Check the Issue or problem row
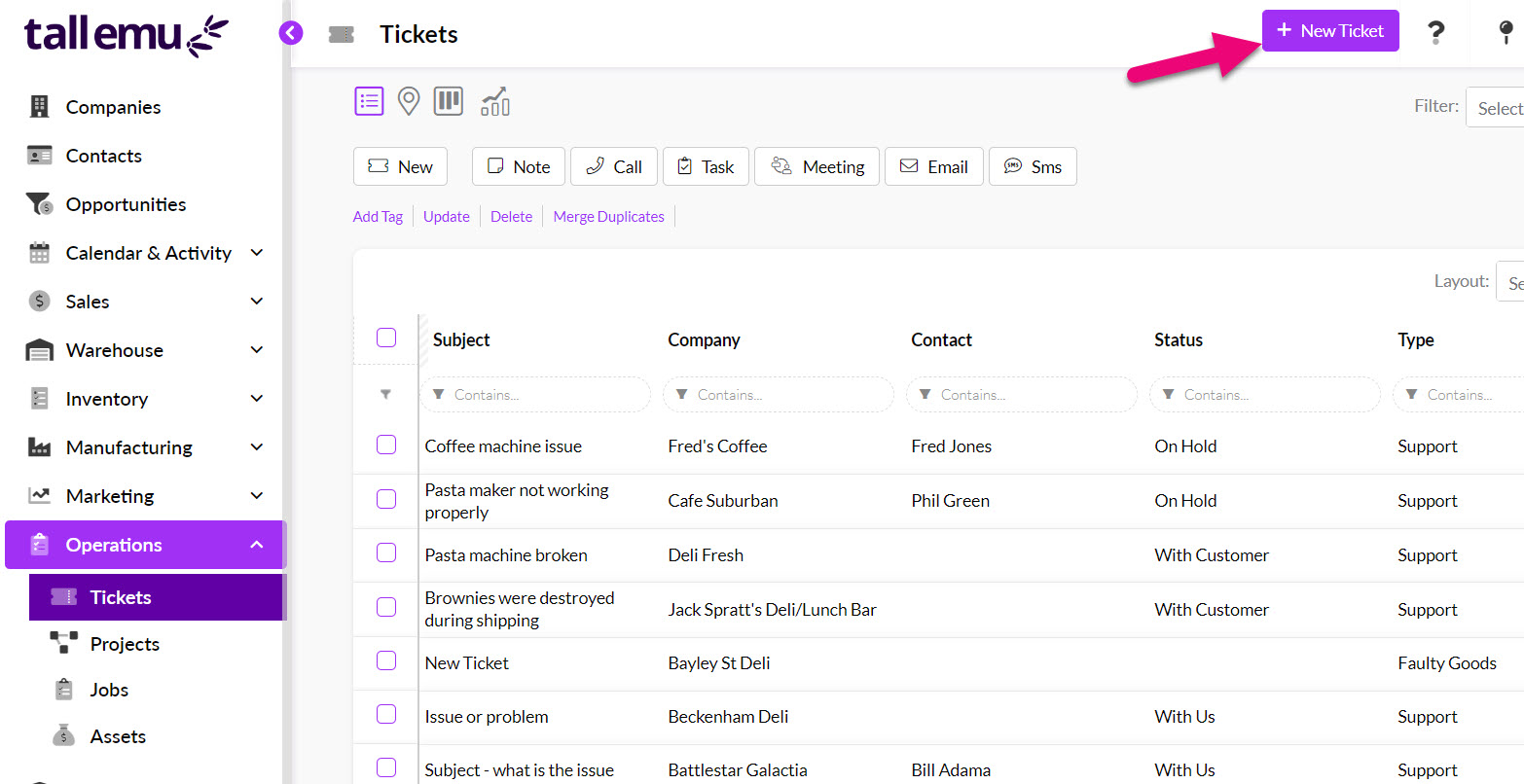Image resolution: width=1524 pixels, height=784 pixels. coord(386,714)
